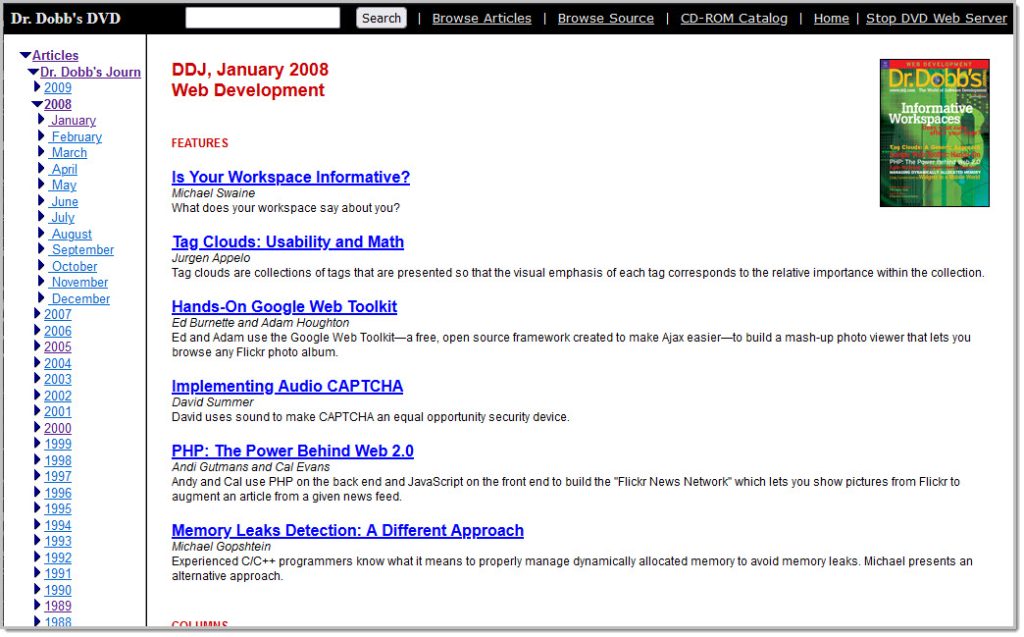Expand the 2007 year triangle
The width and height of the screenshot is (1024, 637).
pyautogui.click(x=38, y=315)
